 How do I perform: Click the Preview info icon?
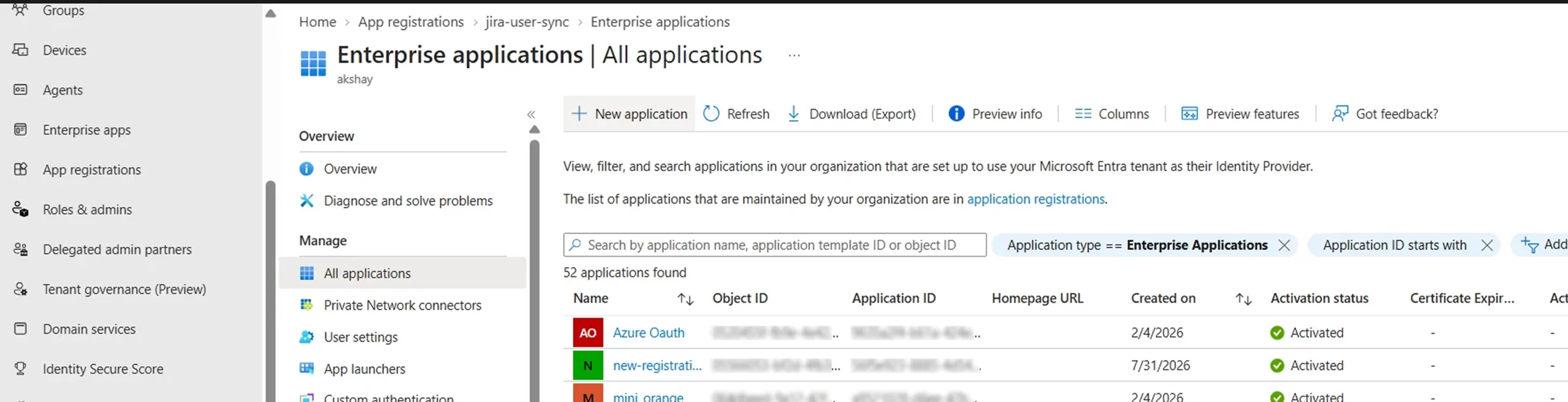tap(956, 114)
